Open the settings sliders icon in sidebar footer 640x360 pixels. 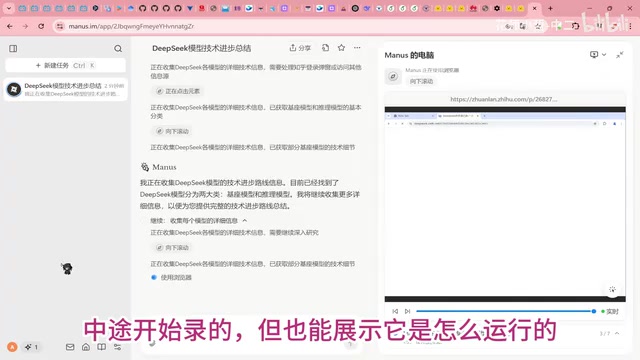(117, 347)
